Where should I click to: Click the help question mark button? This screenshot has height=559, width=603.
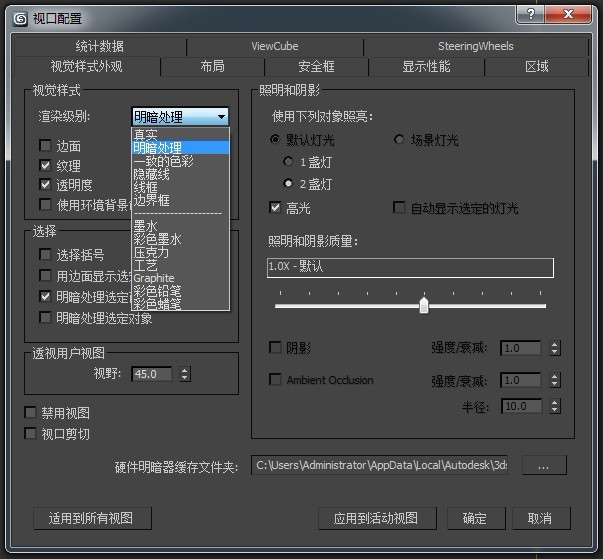531,14
